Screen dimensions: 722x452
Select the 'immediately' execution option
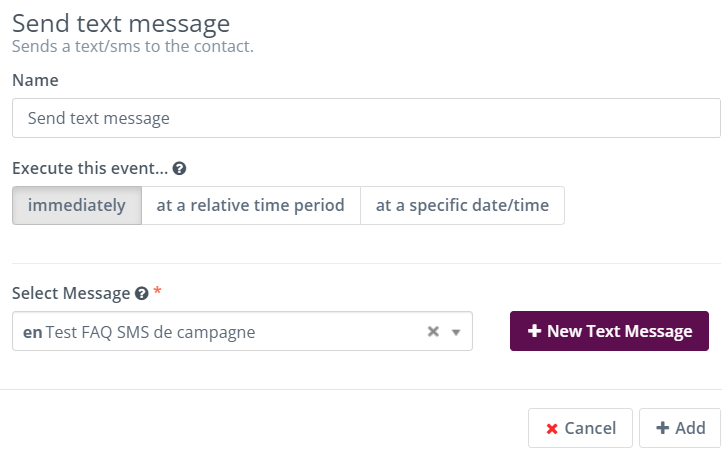77,205
